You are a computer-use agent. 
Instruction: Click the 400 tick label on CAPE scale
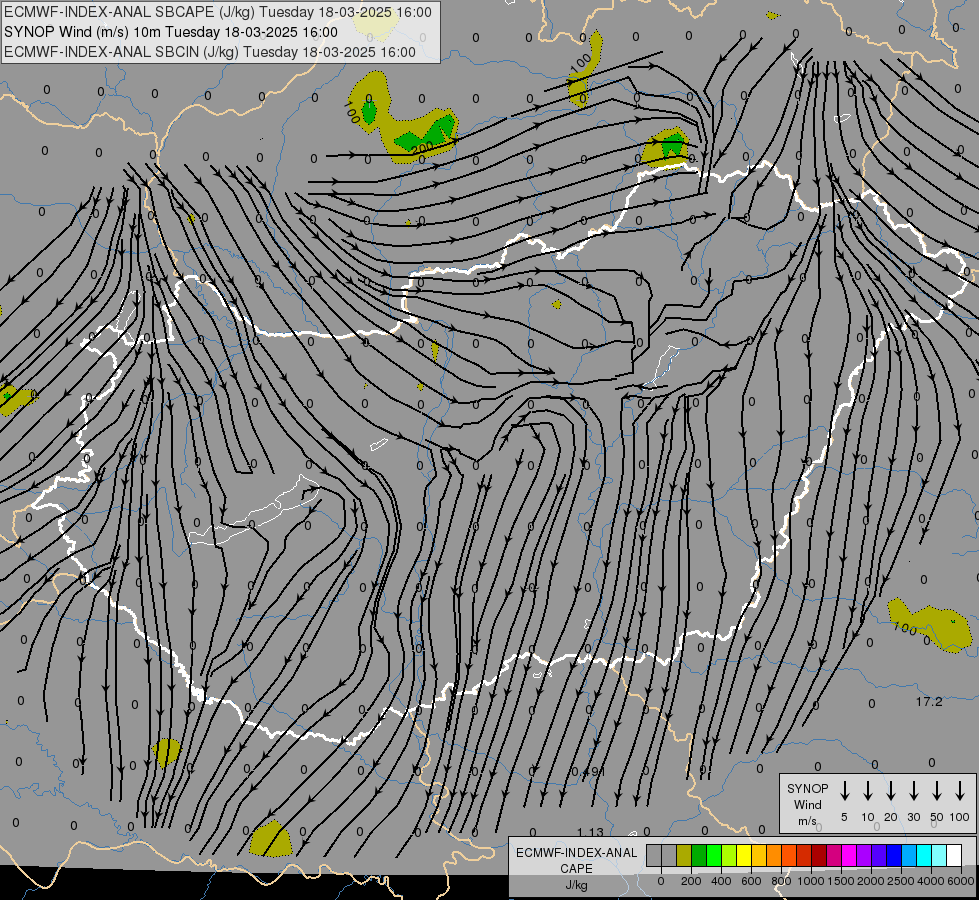(x=721, y=881)
